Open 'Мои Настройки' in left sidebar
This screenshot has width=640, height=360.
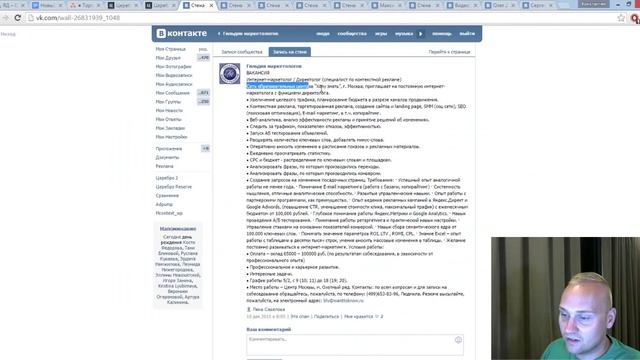tap(171, 137)
